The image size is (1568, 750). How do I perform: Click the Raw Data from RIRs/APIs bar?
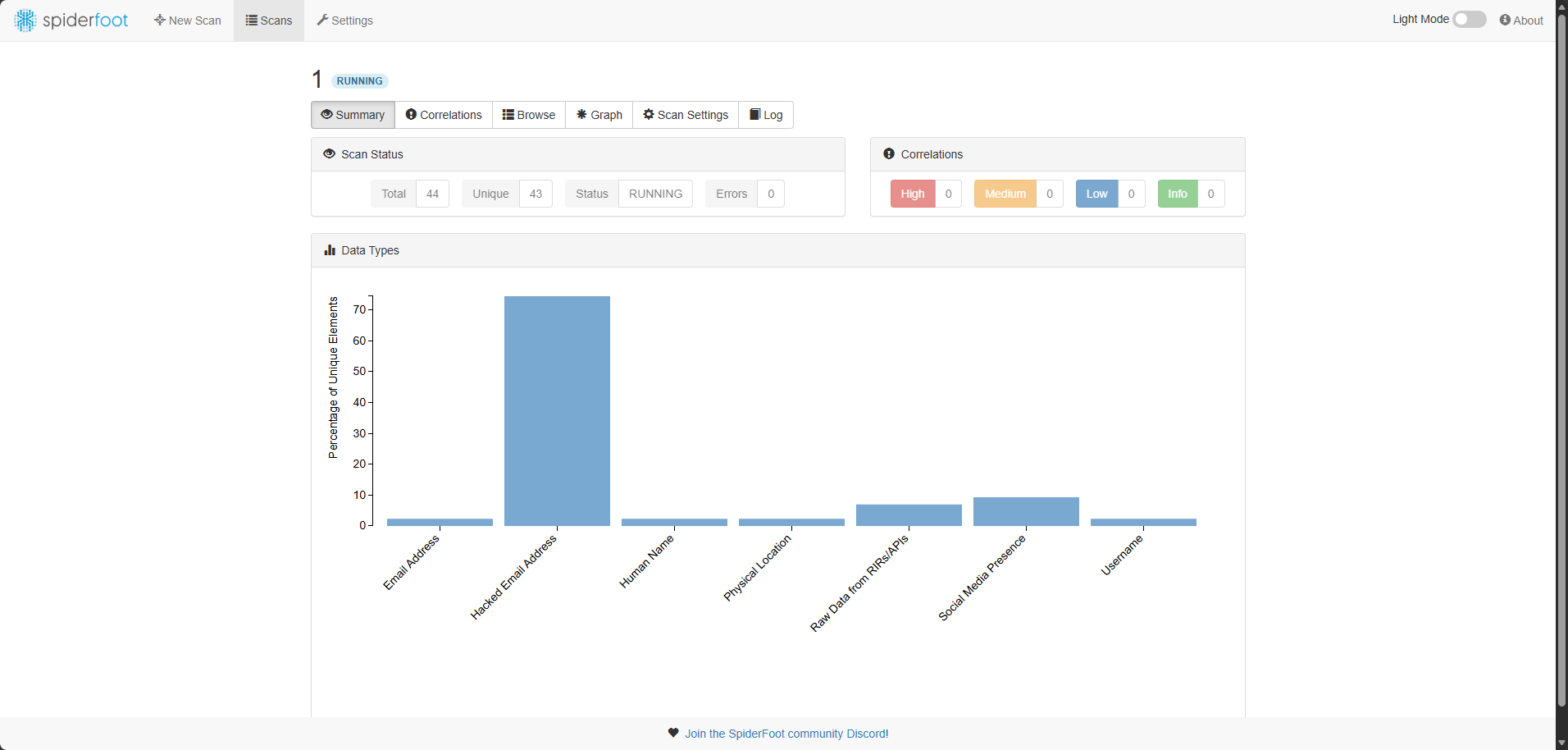(x=909, y=515)
